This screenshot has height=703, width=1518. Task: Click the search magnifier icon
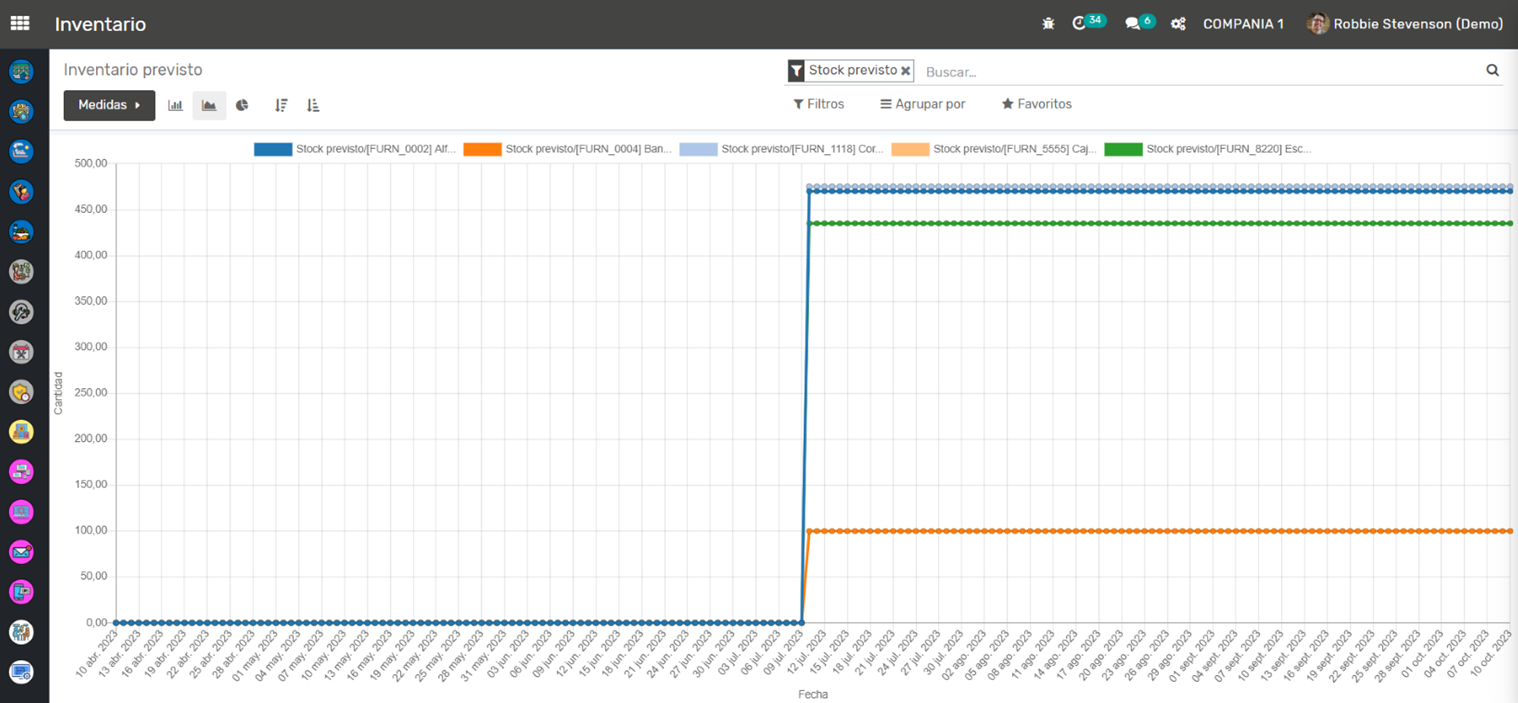tap(1492, 70)
